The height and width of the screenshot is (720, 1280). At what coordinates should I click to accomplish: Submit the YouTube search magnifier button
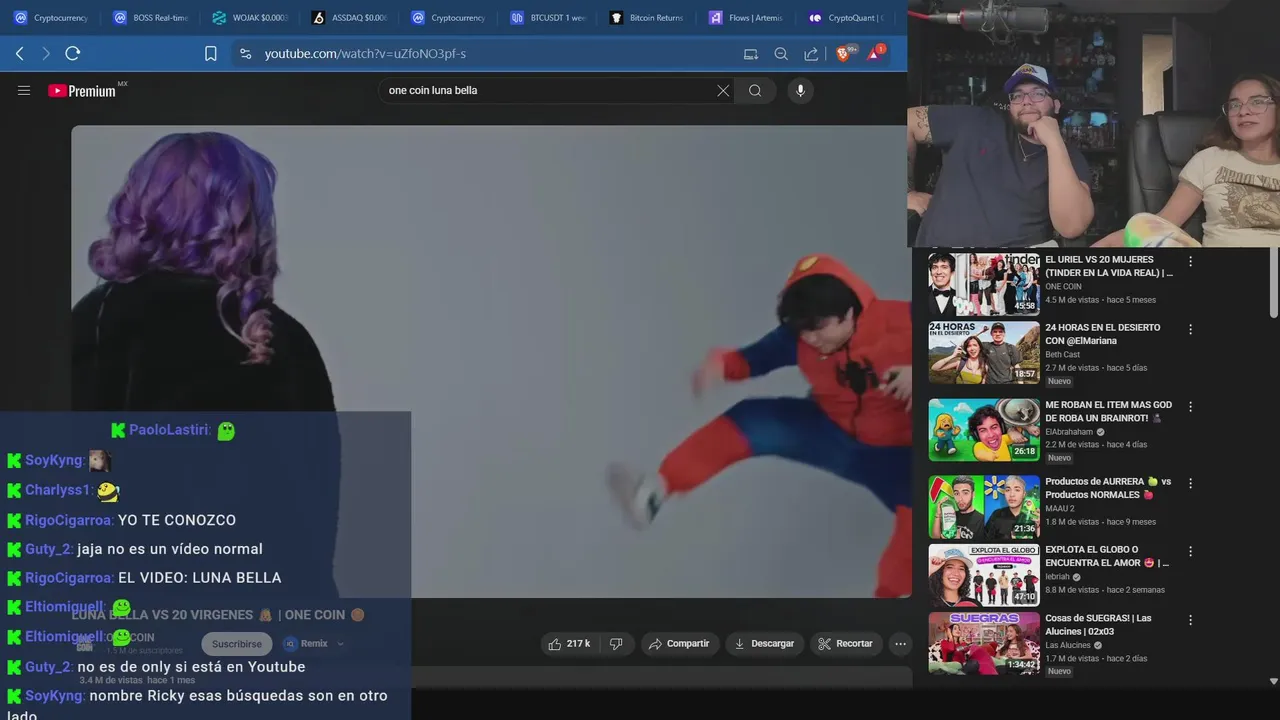click(x=755, y=90)
